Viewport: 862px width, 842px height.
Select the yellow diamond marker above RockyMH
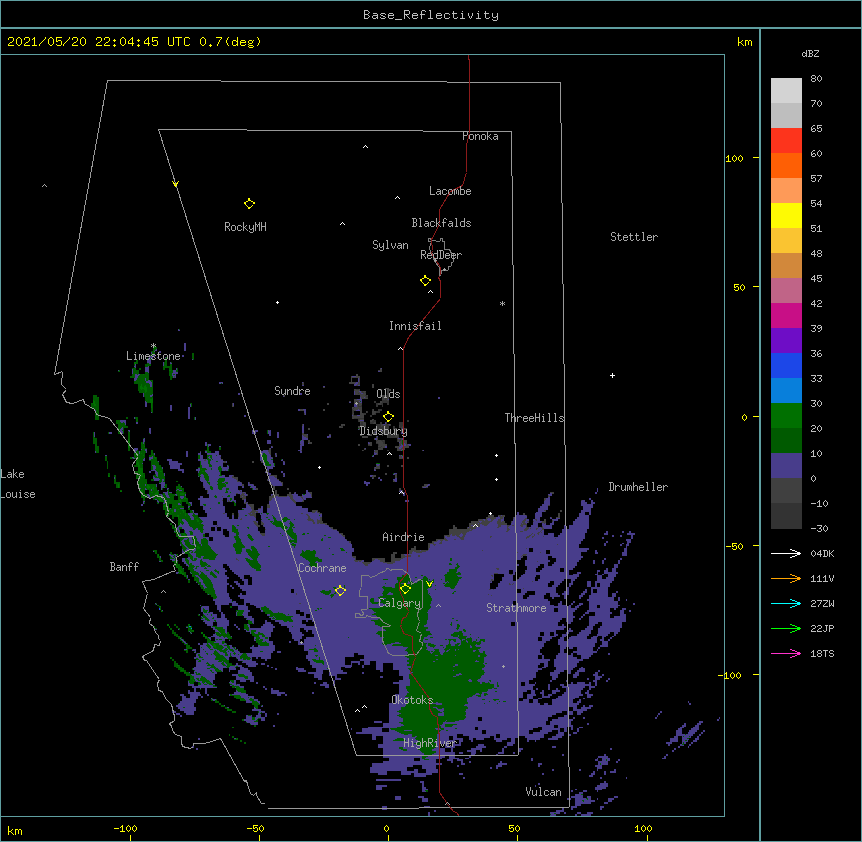[x=250, y=204]
